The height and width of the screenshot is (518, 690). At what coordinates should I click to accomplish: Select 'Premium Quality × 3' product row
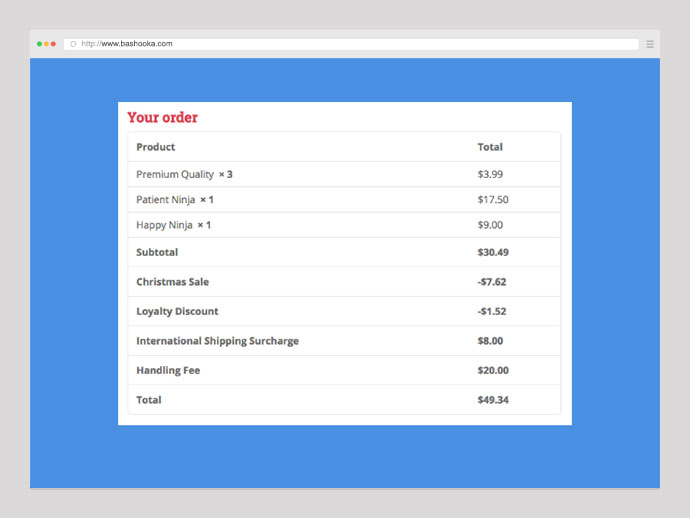[x=344, y=174]
